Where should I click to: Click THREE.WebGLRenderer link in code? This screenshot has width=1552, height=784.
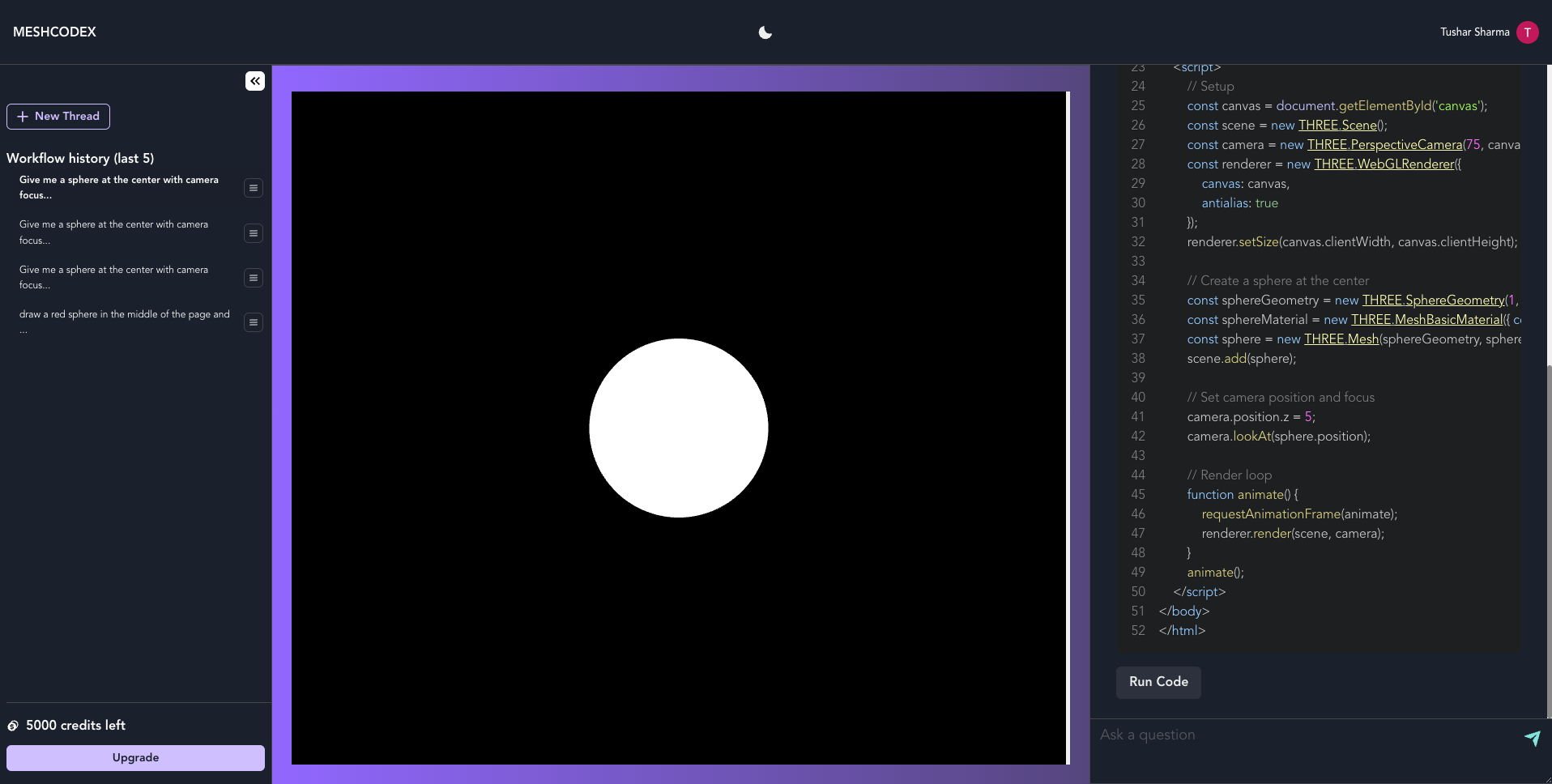[x=1384, y=164]
